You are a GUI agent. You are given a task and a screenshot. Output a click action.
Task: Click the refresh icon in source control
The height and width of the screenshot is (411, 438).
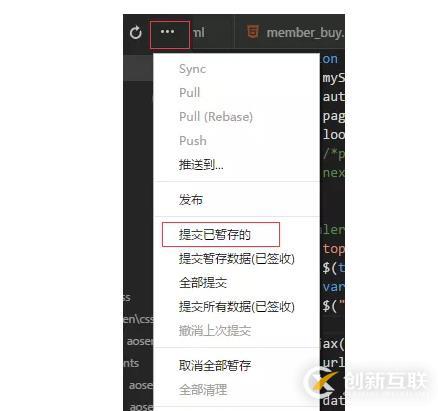point(136,33)
